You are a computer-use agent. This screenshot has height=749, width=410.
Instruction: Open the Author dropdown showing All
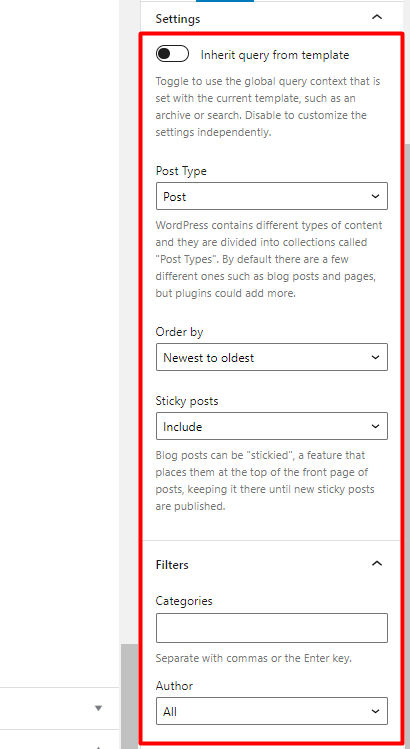tap(271, 711)
